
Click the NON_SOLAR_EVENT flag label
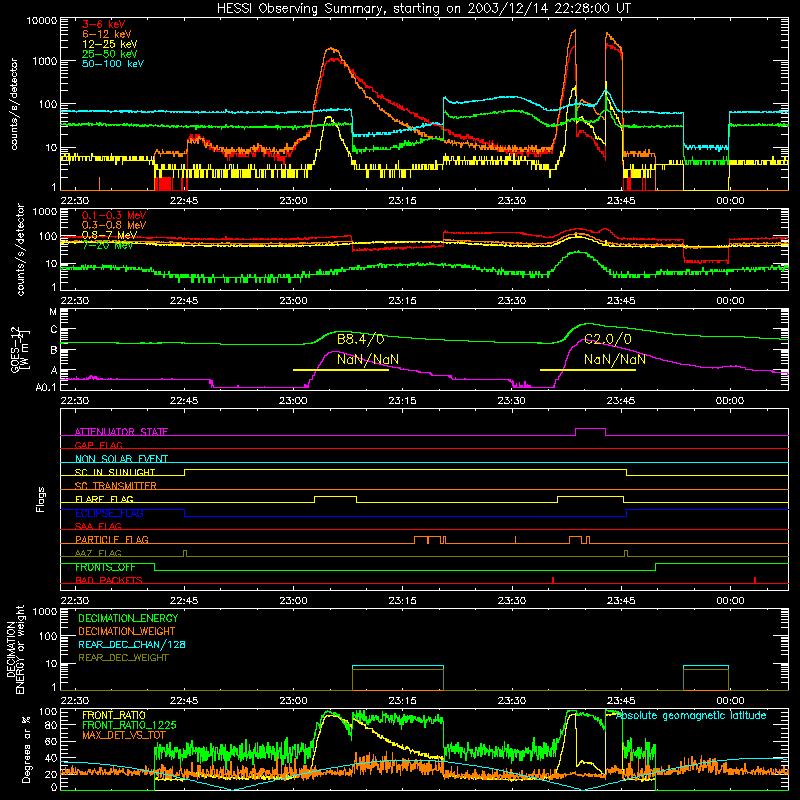coord(121,459)
